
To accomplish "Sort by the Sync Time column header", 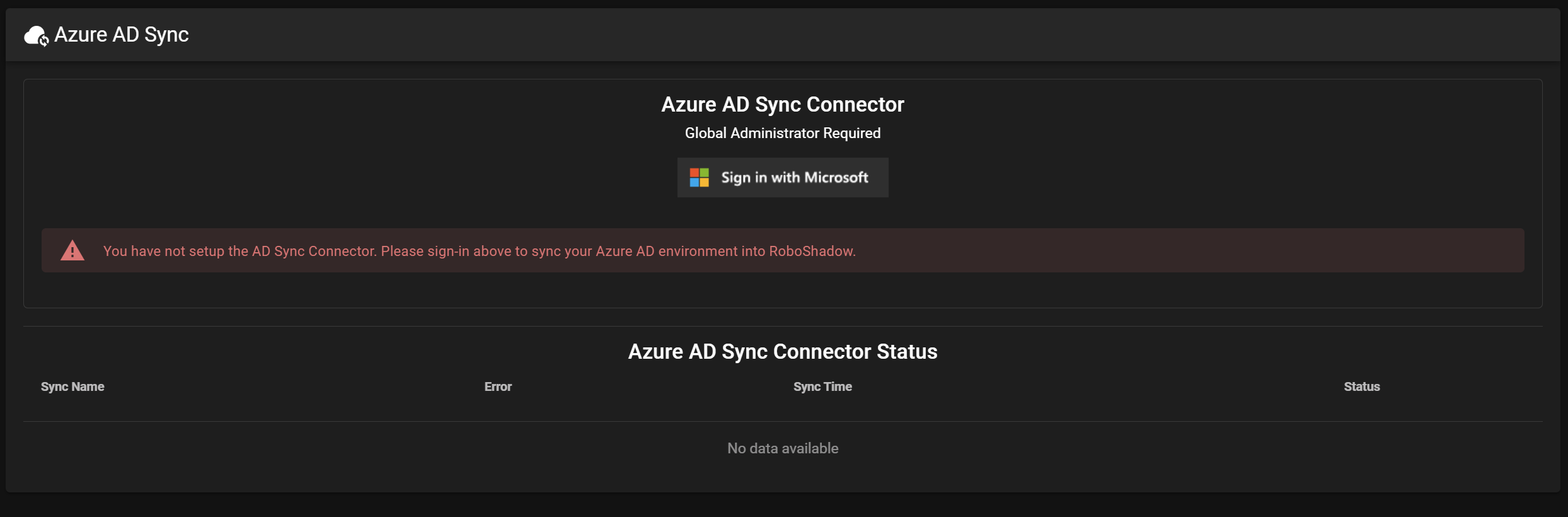I will (x=822, y=386).
